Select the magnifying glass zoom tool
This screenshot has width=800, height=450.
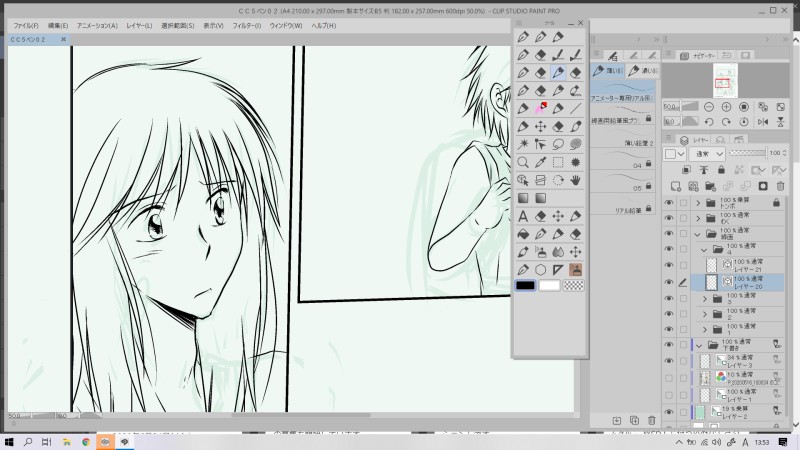tap(523, 162)
